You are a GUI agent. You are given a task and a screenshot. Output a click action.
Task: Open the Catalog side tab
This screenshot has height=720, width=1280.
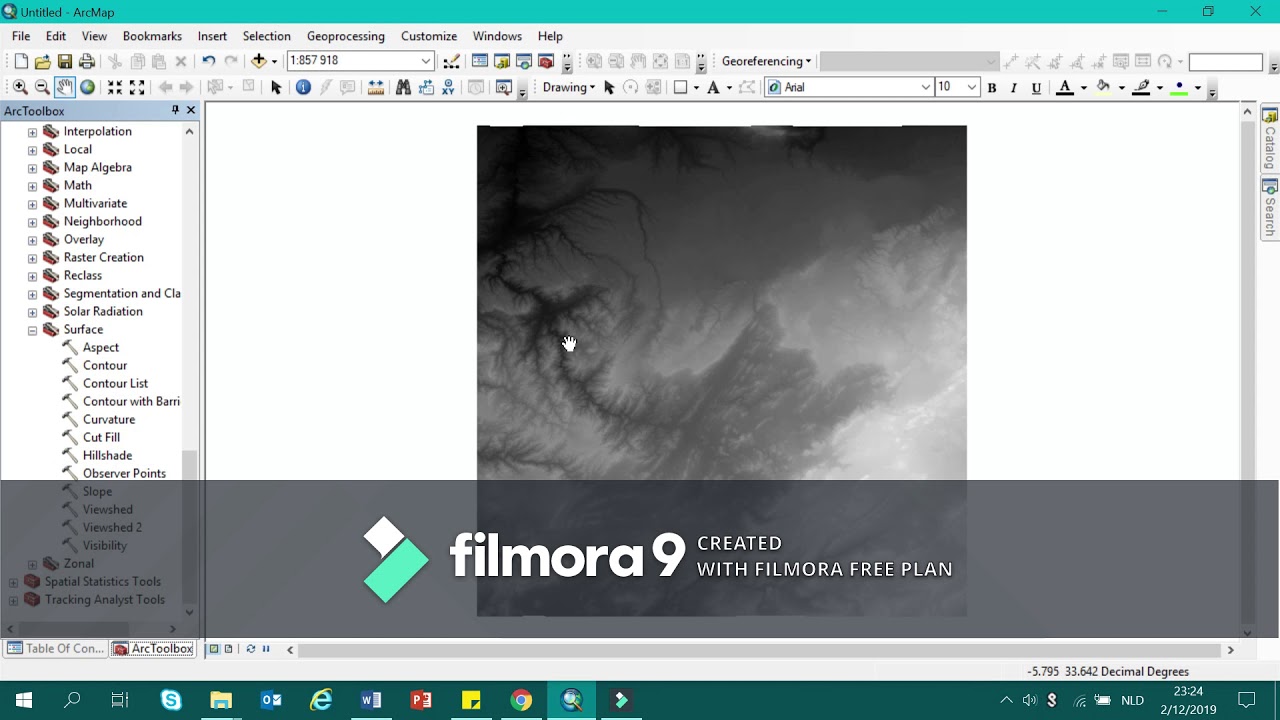point(1270,139)
